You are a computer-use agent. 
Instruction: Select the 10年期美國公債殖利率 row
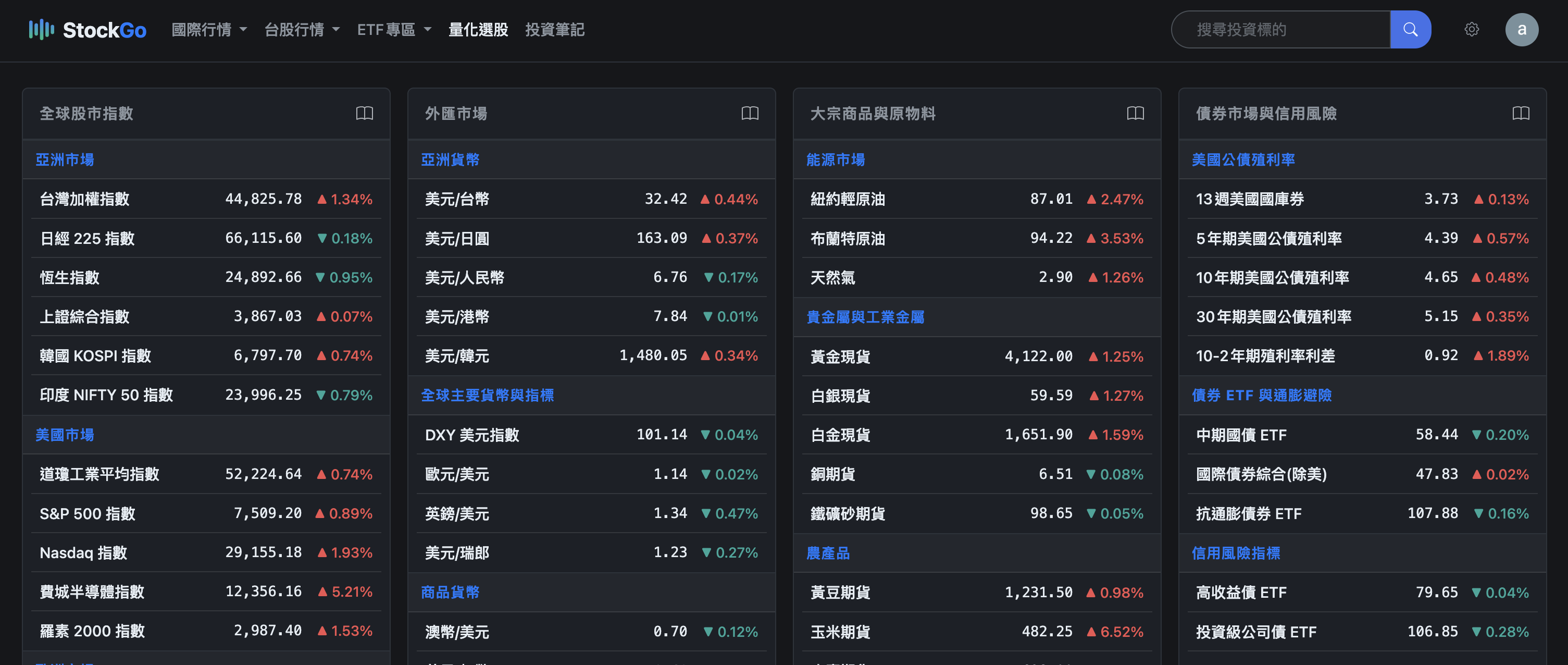tap(1362, 277)
